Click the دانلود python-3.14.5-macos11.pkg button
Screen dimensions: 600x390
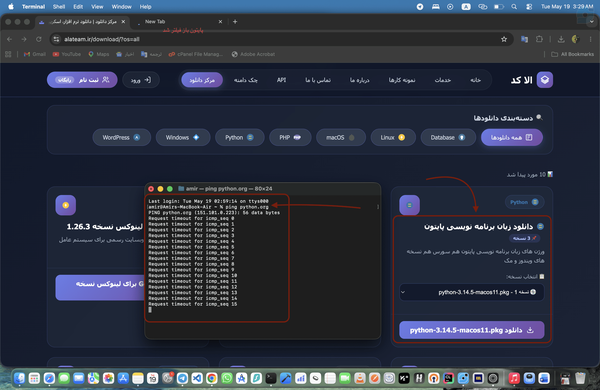(471, 330)
